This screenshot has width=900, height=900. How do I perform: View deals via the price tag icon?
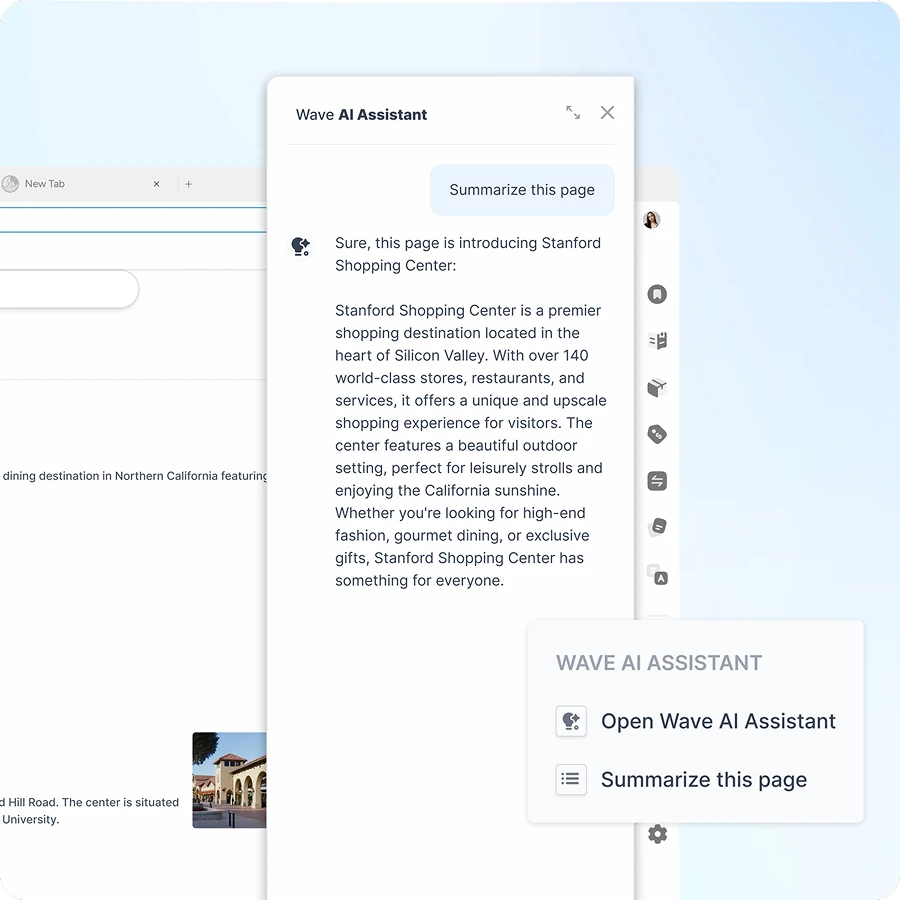pos(657,433)
